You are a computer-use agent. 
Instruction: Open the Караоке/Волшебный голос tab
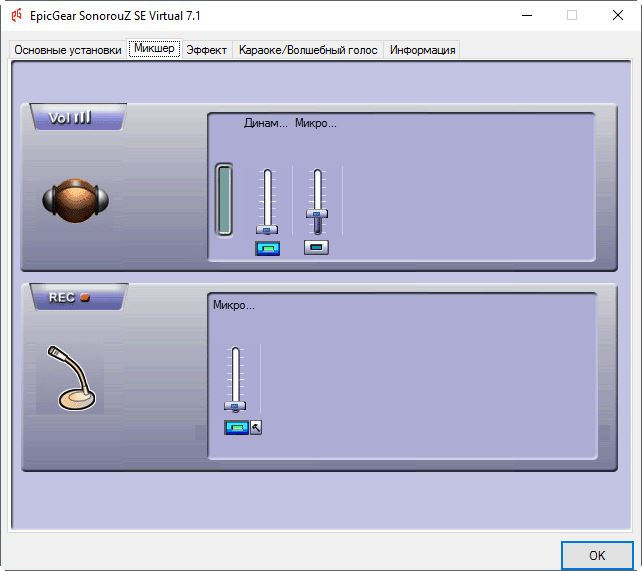[x=308, y=50]
